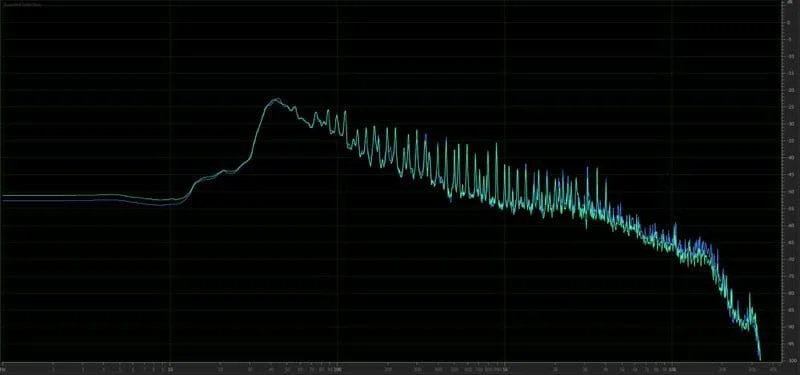Click the -45 dB label on amplitude ruler
The width and height of the screenshot is (800, 375).
[791, 174]
